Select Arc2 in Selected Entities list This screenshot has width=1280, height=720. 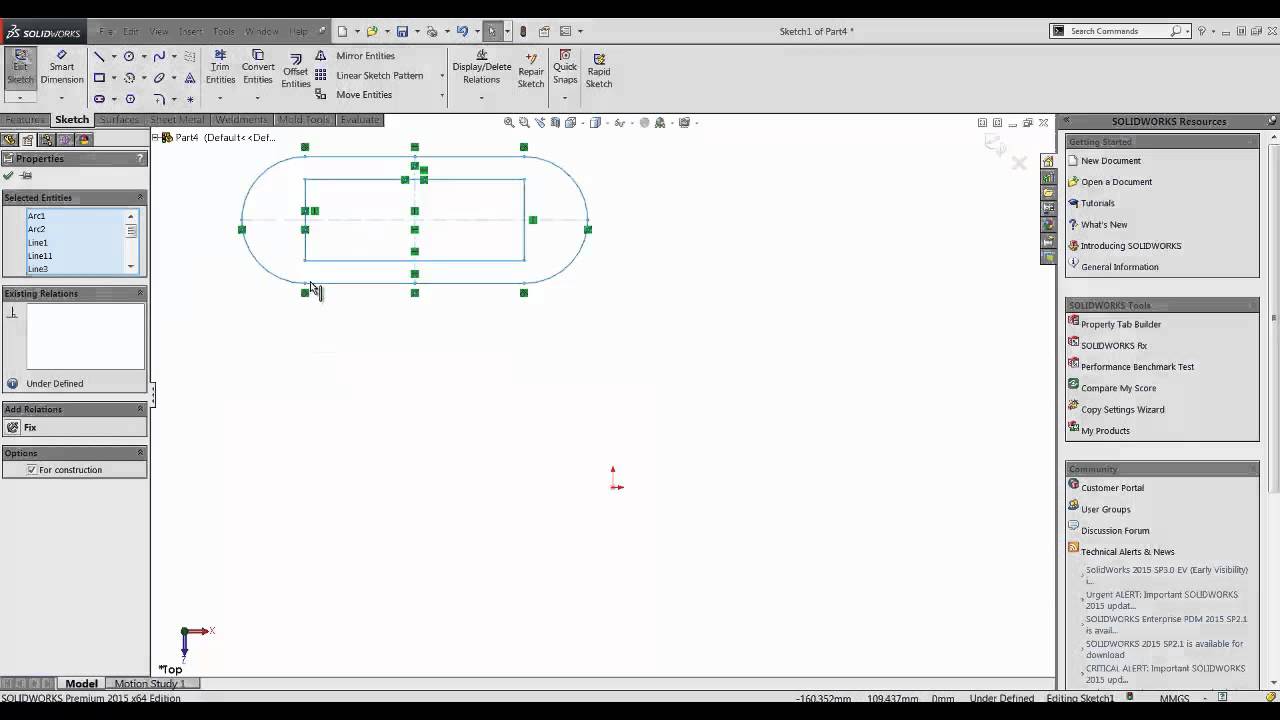38,229
